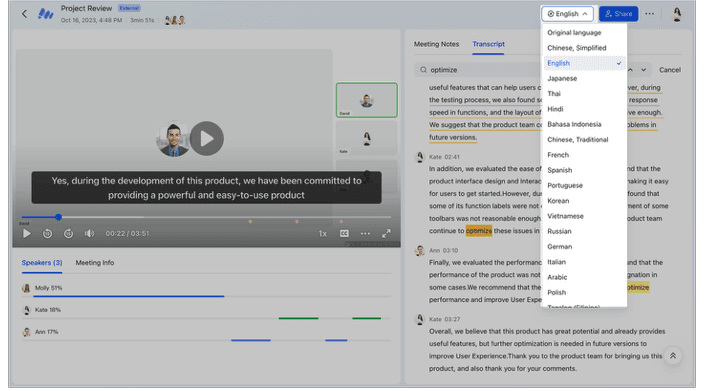Viewport: 704px width, 391px height.
Task: Open the Speakers (3) tab
Action: point(42,263)
